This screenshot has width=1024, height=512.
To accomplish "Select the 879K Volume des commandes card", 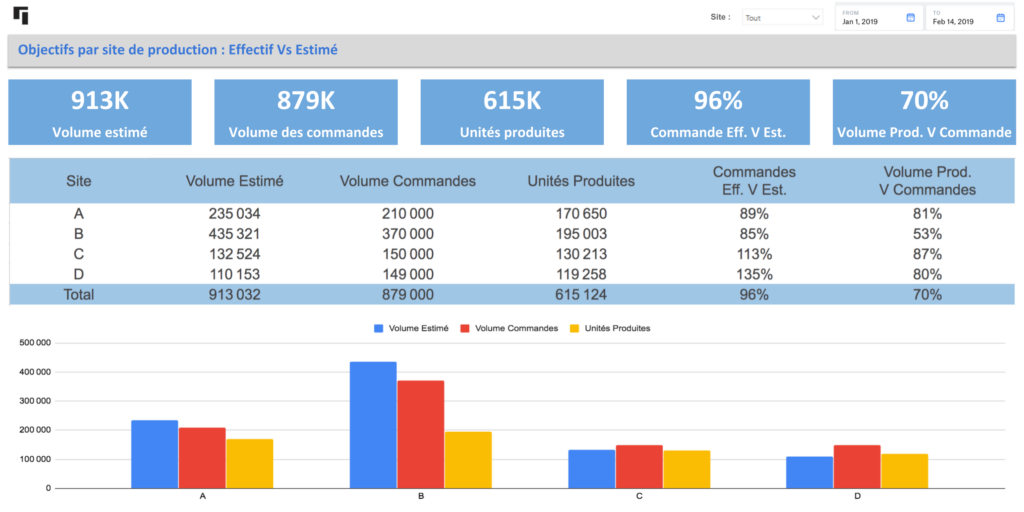I will pyautogui.click(x=306, y=112).
